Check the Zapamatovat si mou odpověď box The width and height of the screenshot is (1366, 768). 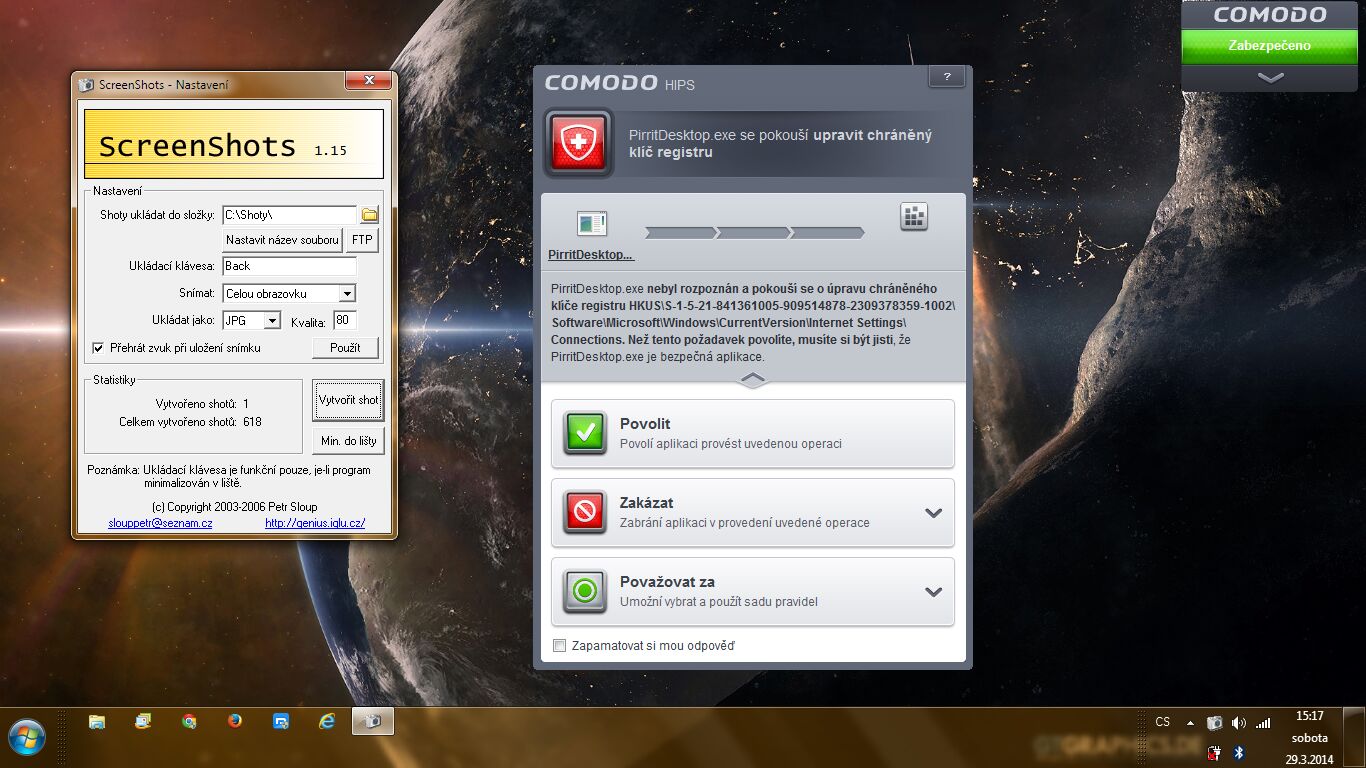tap(559, 646)
